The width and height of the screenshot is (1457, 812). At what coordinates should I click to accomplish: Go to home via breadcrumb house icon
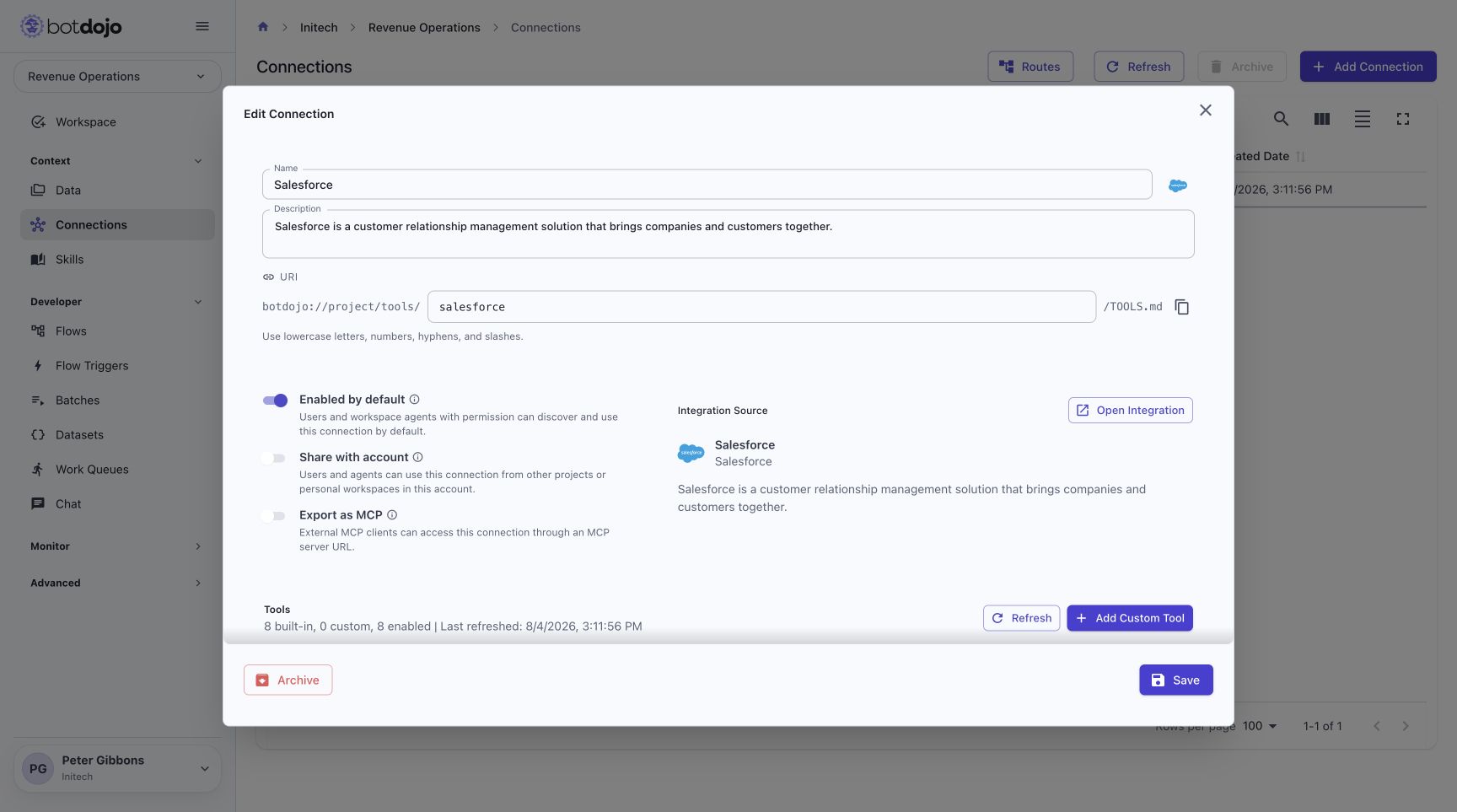[x=263, y=27]
